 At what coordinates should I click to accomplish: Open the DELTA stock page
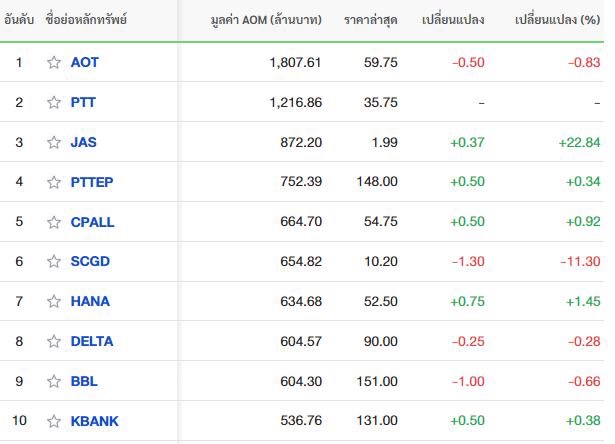click(92, 341)
